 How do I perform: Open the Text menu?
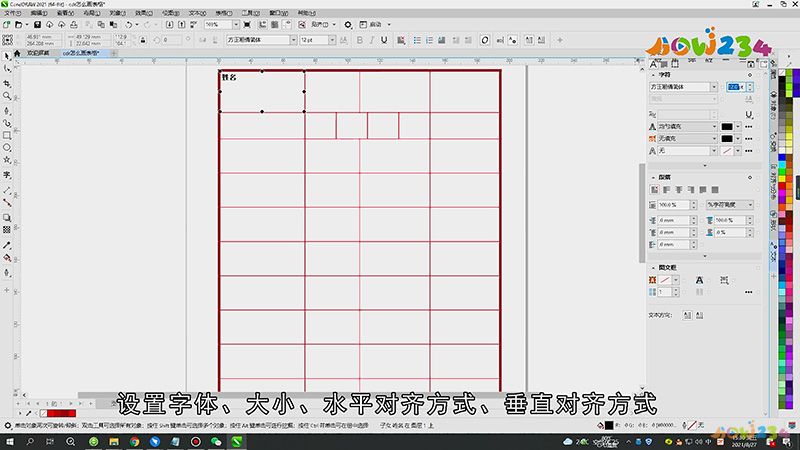click(x=197, y=13)
